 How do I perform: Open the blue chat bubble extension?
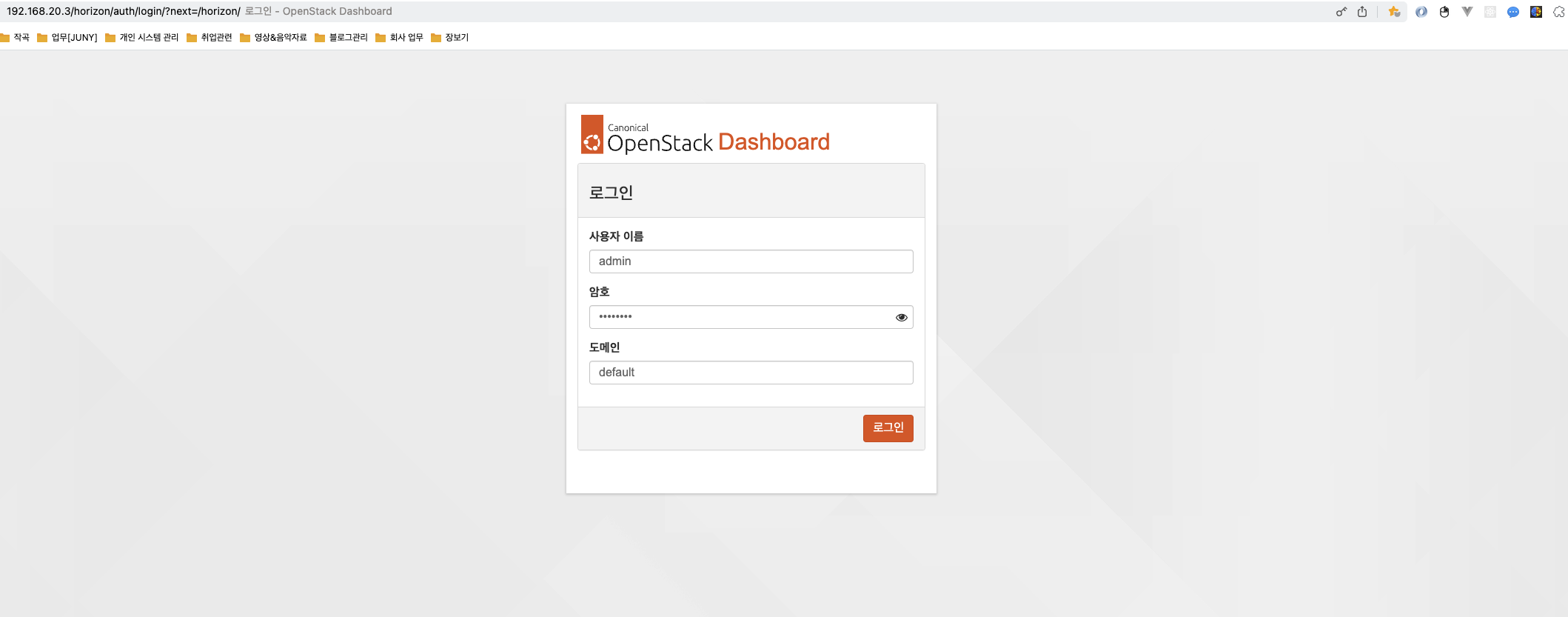(1513, 12)
